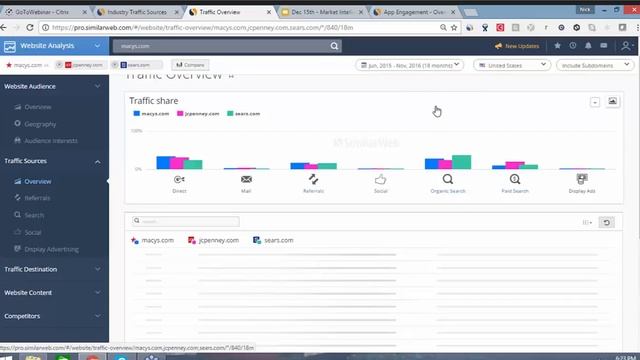
Task: Click the reset table button icon
Action: click(607, 222)
